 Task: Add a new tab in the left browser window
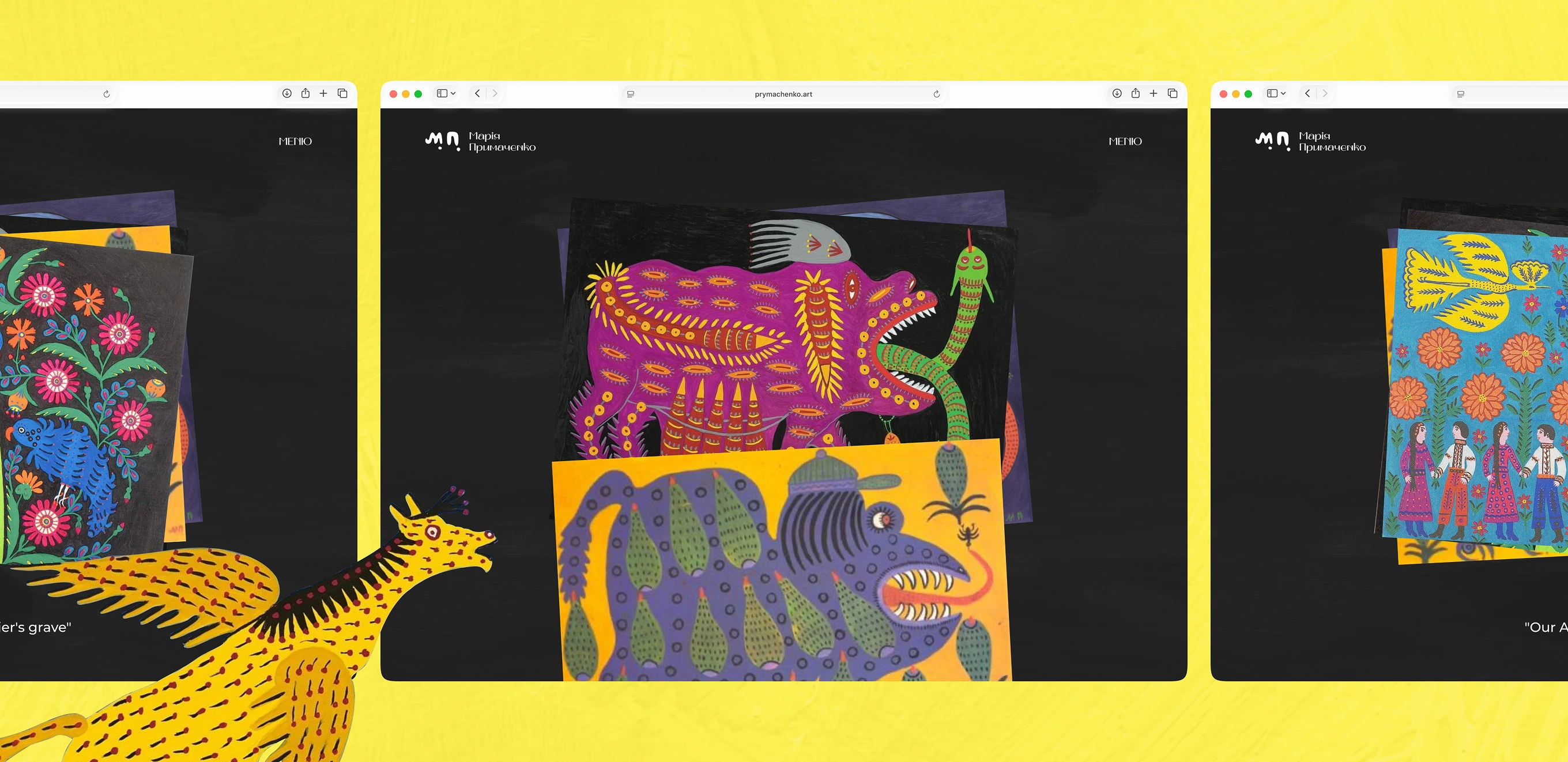[x=323, y=93]
